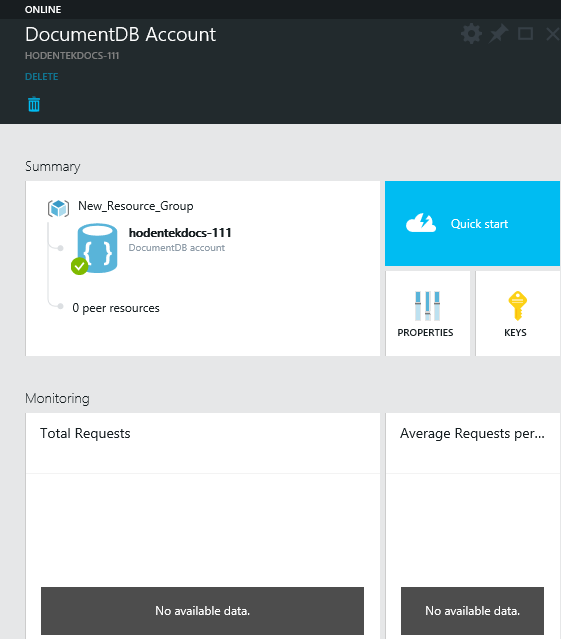Image resolution: width=561 pixels, height=639 pixels.
Task: Click the Quick start cloud lightning icon
Action: [421, 223]
